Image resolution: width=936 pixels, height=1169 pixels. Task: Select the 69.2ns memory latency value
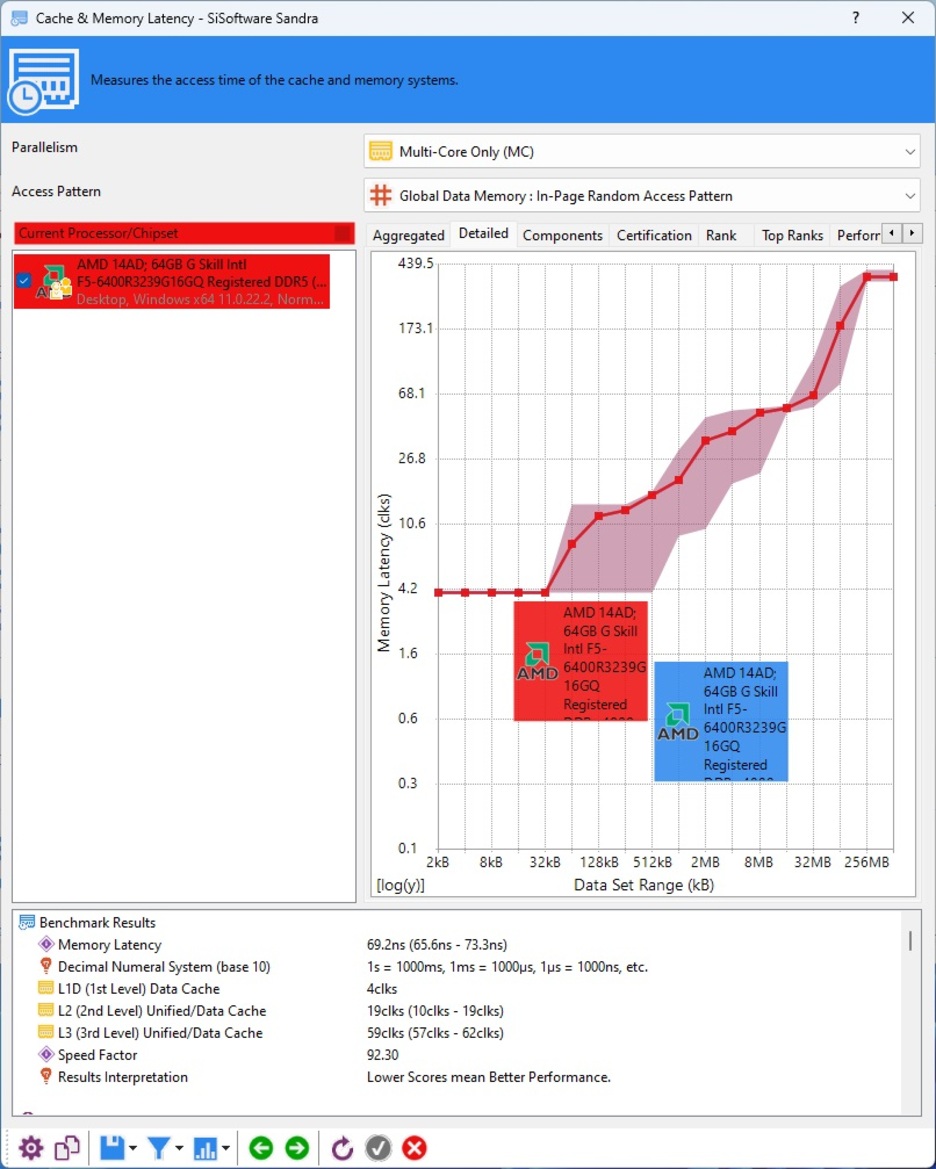click(x=436, y=945)
